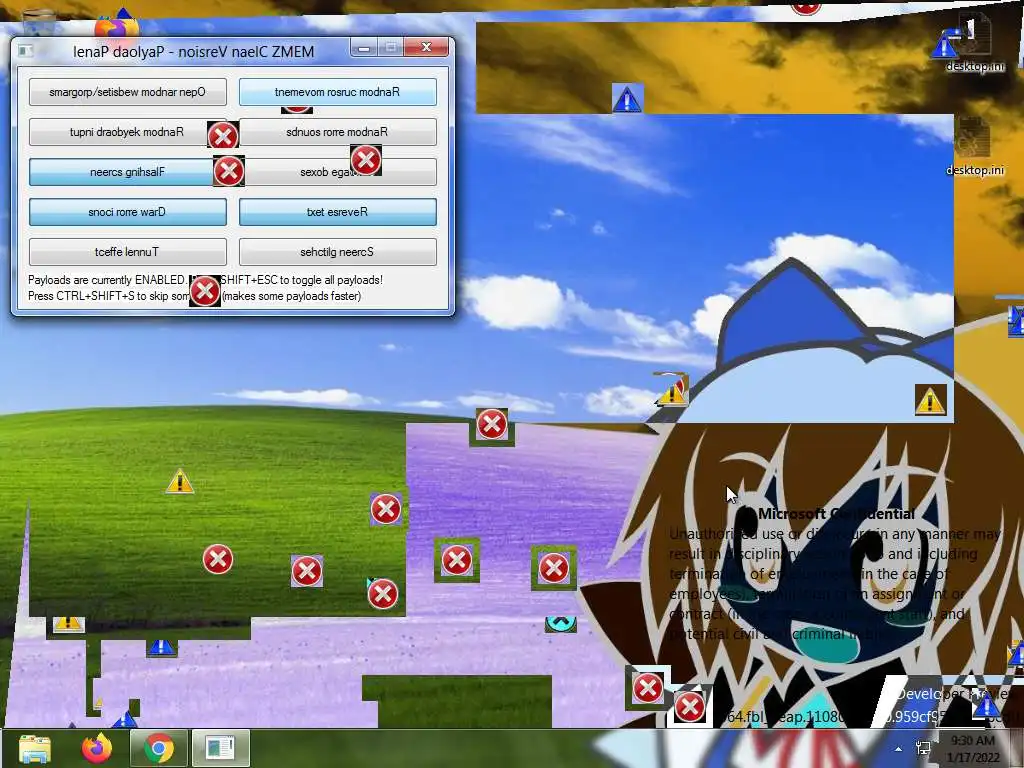
Task: Minimize the MEMZ Payload Panel window
Action: [x=364, y=47]
